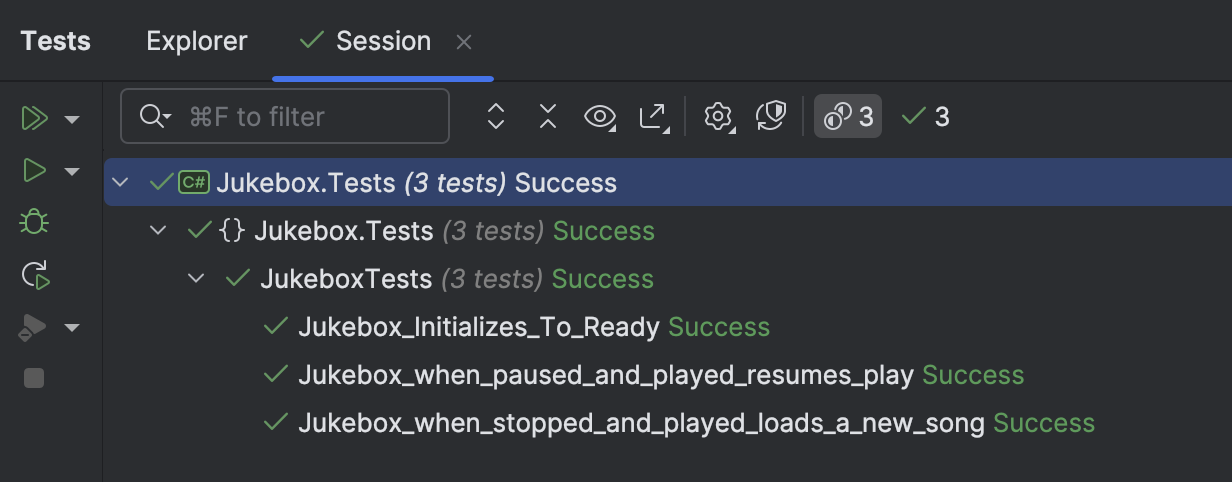Open the Run All Tests dropdown arrow
The image size is (1232, 482).
[x=72, y=120]
